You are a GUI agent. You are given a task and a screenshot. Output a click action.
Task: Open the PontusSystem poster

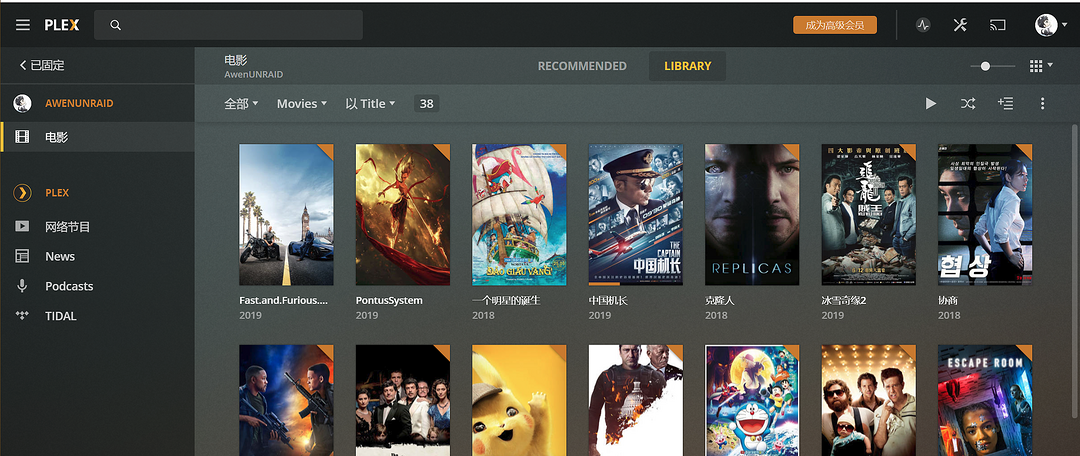point(403,215)
